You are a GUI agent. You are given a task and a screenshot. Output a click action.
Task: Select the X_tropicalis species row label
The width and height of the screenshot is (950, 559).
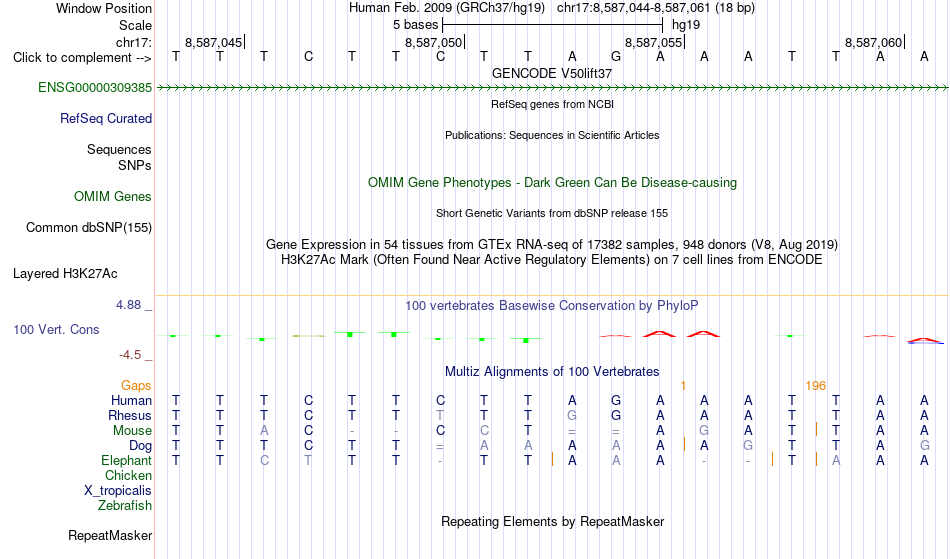tap(118, 491)
